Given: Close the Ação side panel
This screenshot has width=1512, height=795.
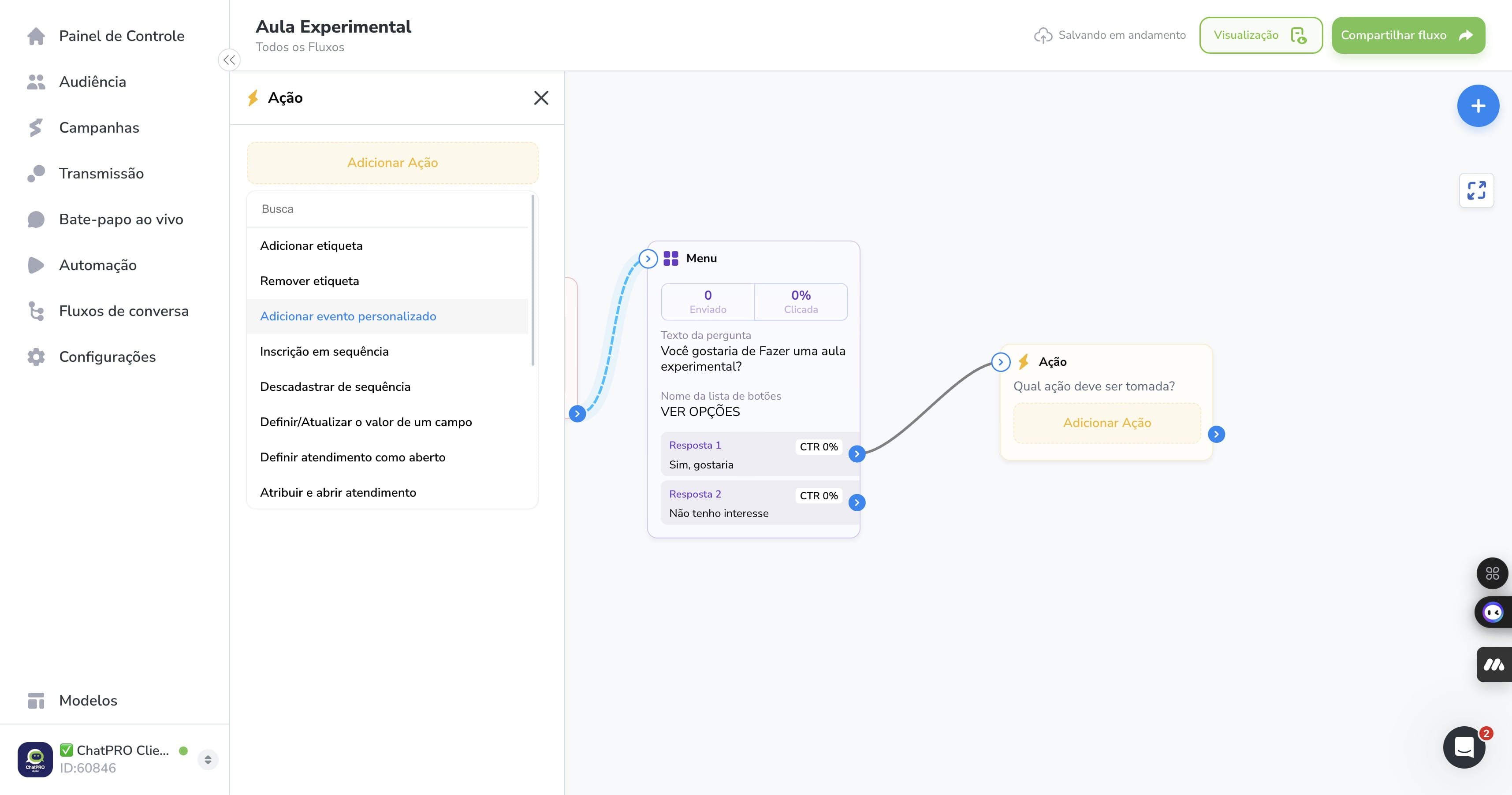Looking at the screenshot, I should click(540, 97).
